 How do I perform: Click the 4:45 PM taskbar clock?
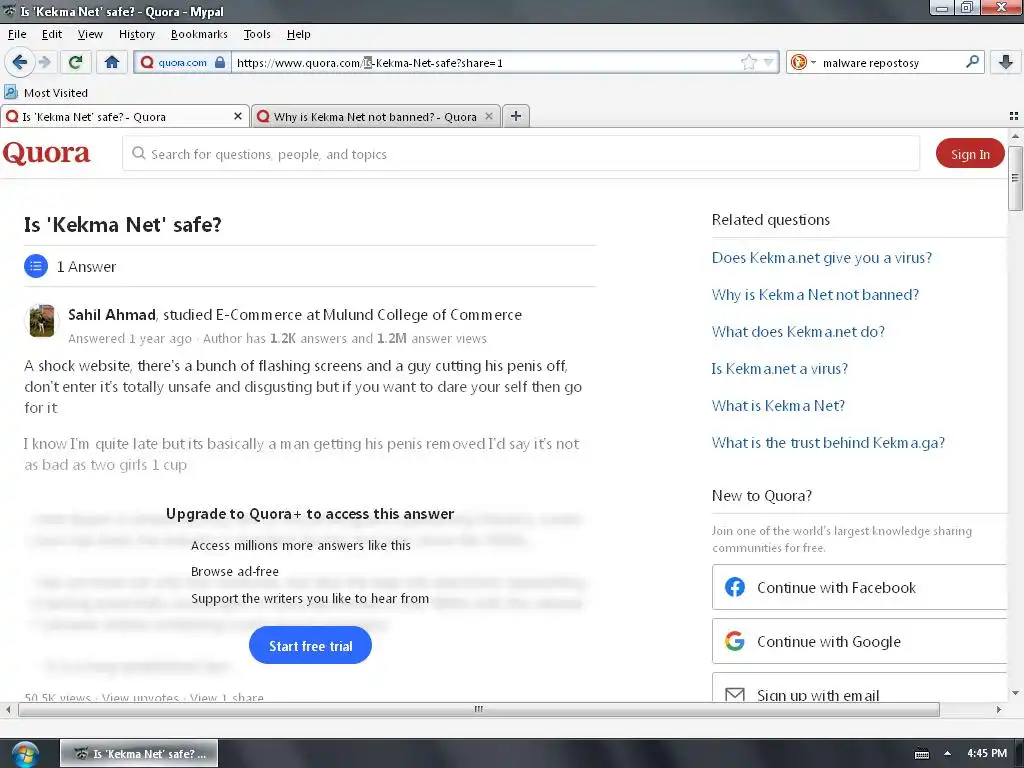pyautogui.click(x=987, y=753)
